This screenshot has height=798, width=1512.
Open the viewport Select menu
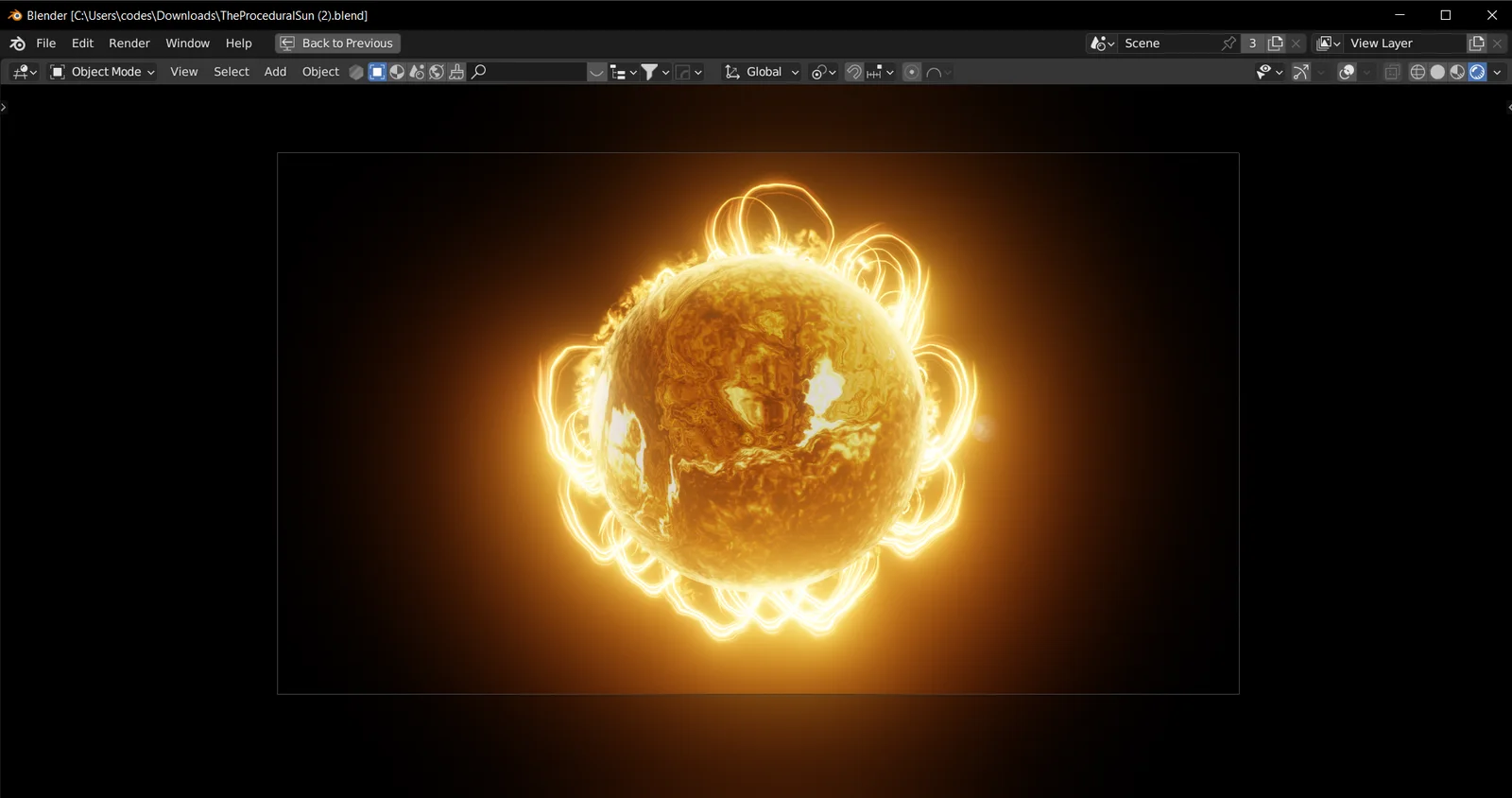tap(232, 72)
